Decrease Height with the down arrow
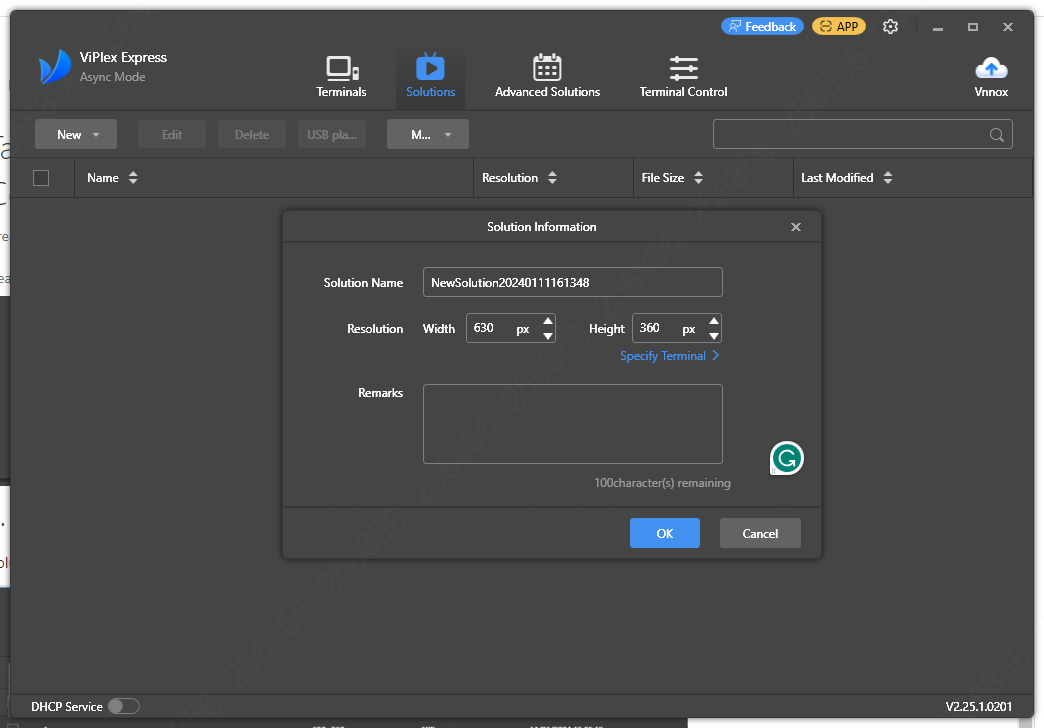This screenshot has height=728, width=1044. [713, 334]
